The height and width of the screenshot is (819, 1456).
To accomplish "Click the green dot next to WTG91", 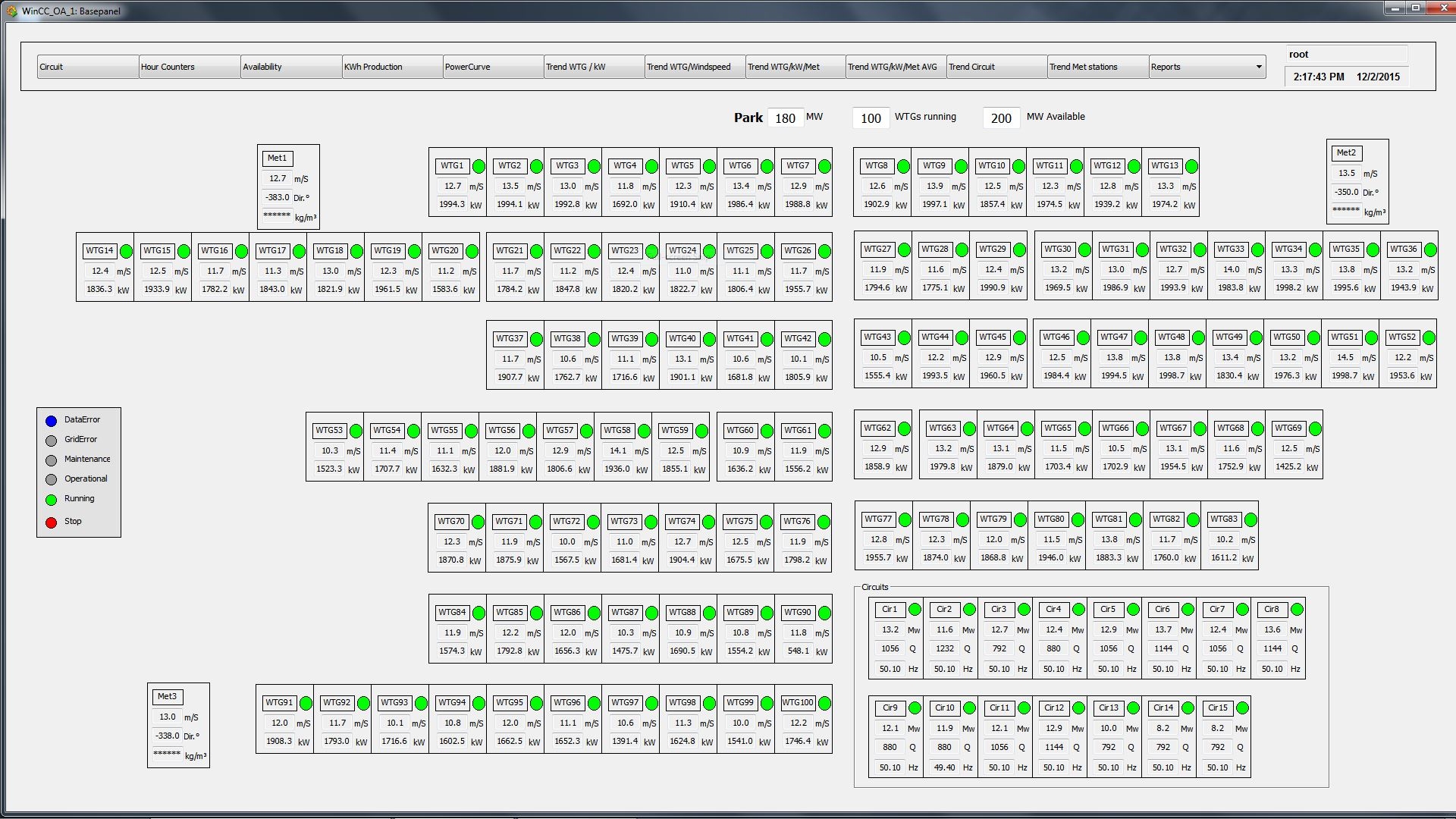I will (306, 703).
